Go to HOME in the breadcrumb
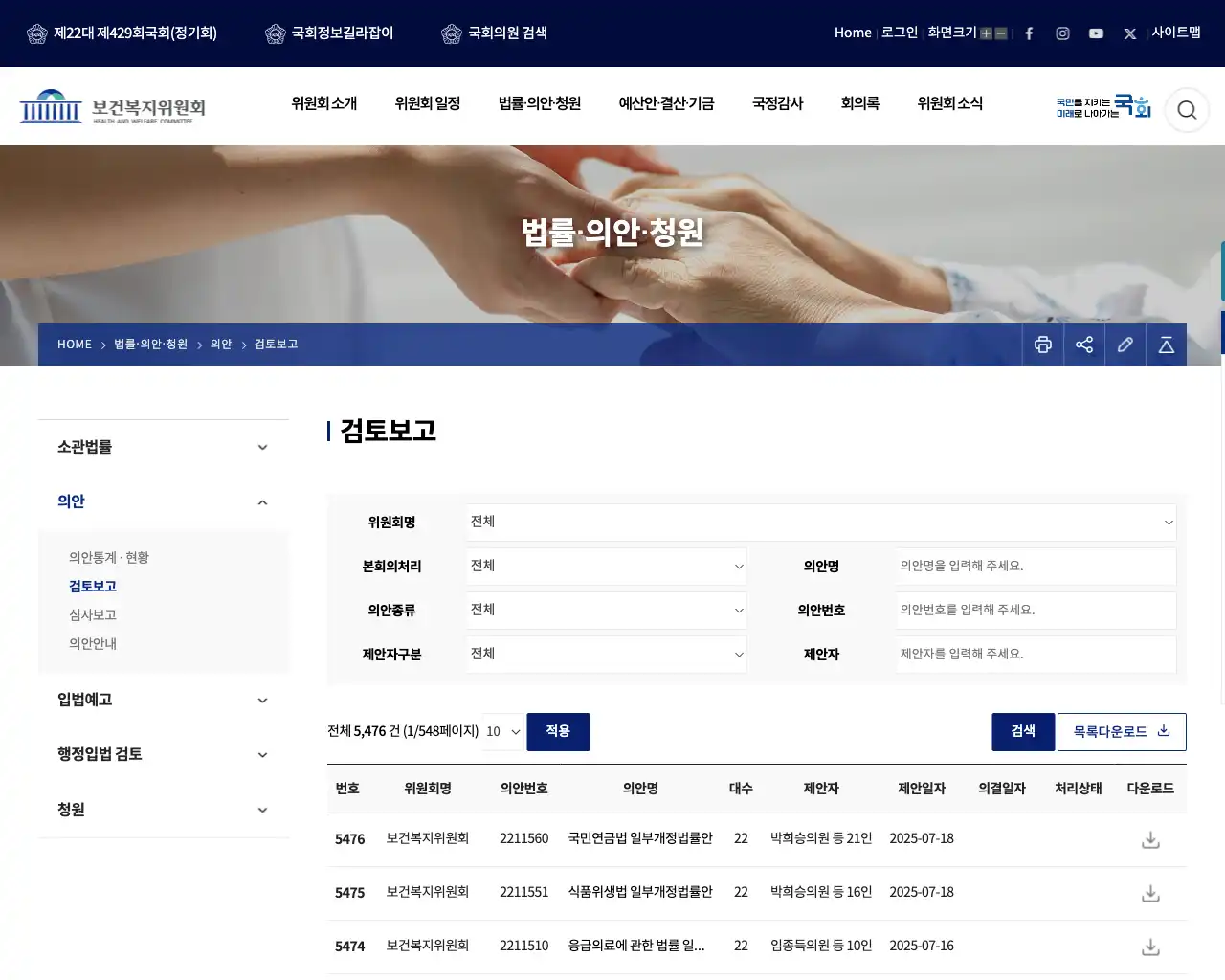1225x980 pixels. point(75,345)
